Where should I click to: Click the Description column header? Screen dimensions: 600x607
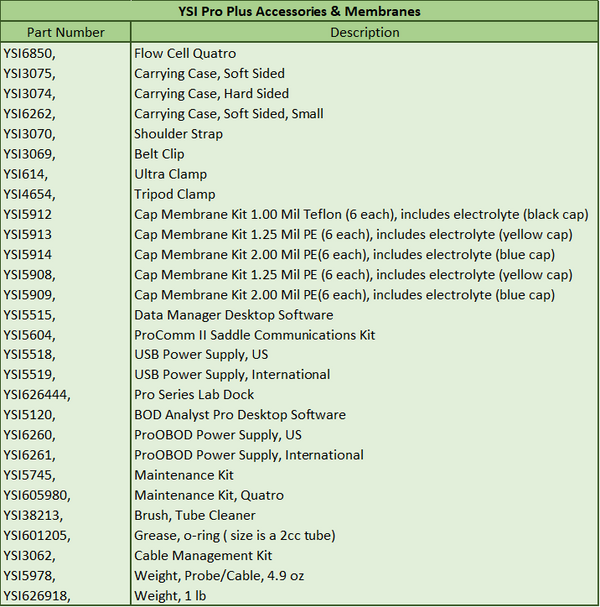(x=364, y=32)
